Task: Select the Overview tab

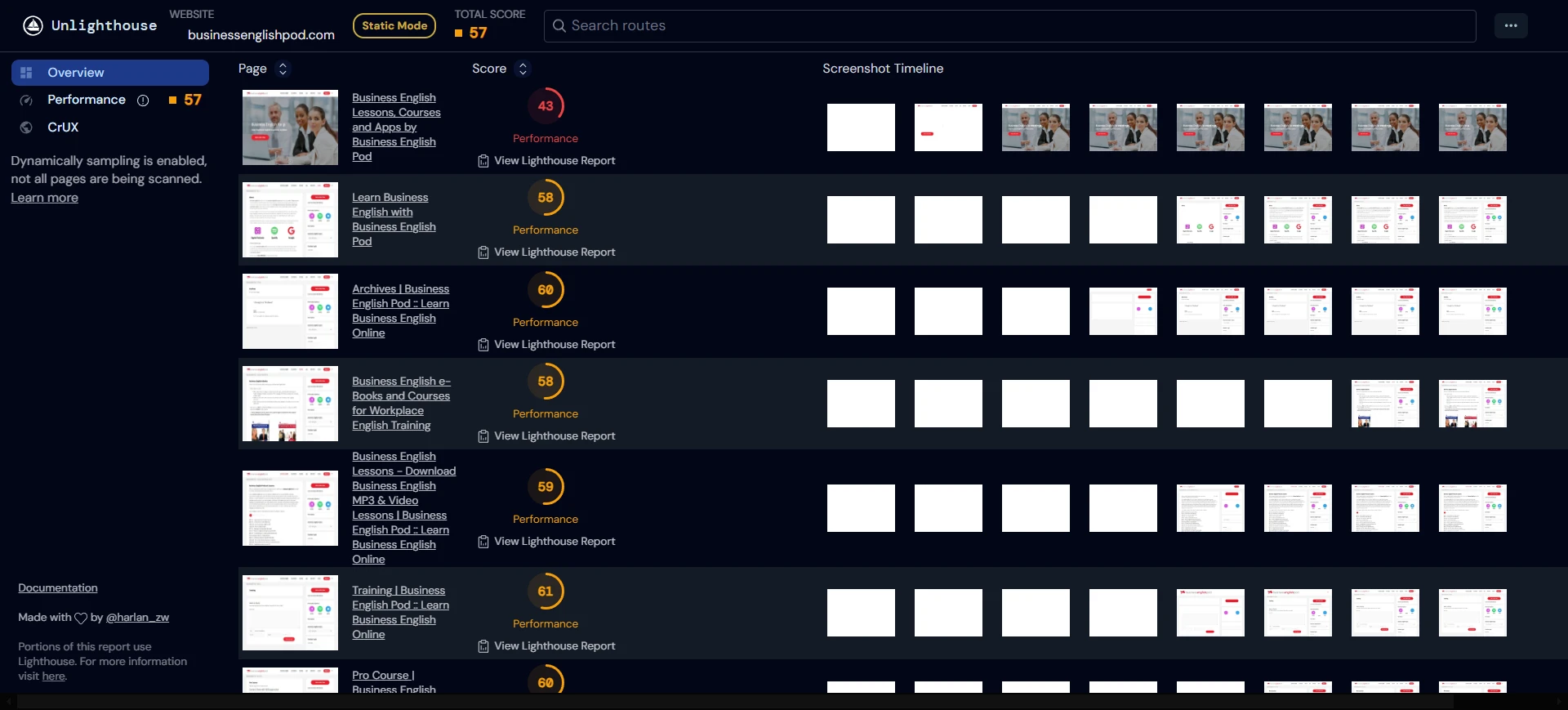Action: click(x=110, y=73)
